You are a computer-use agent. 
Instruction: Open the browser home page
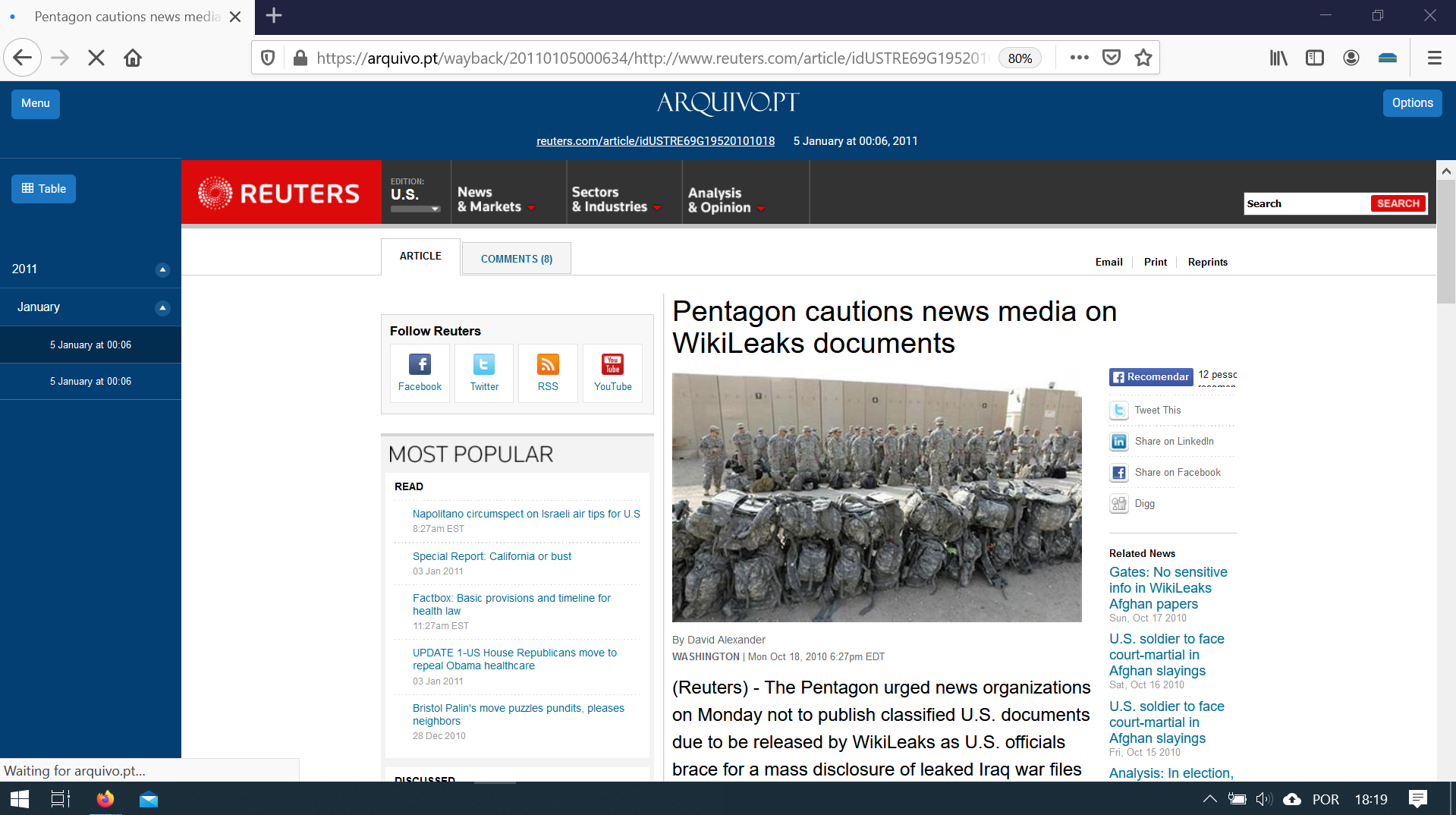point(133,58)
